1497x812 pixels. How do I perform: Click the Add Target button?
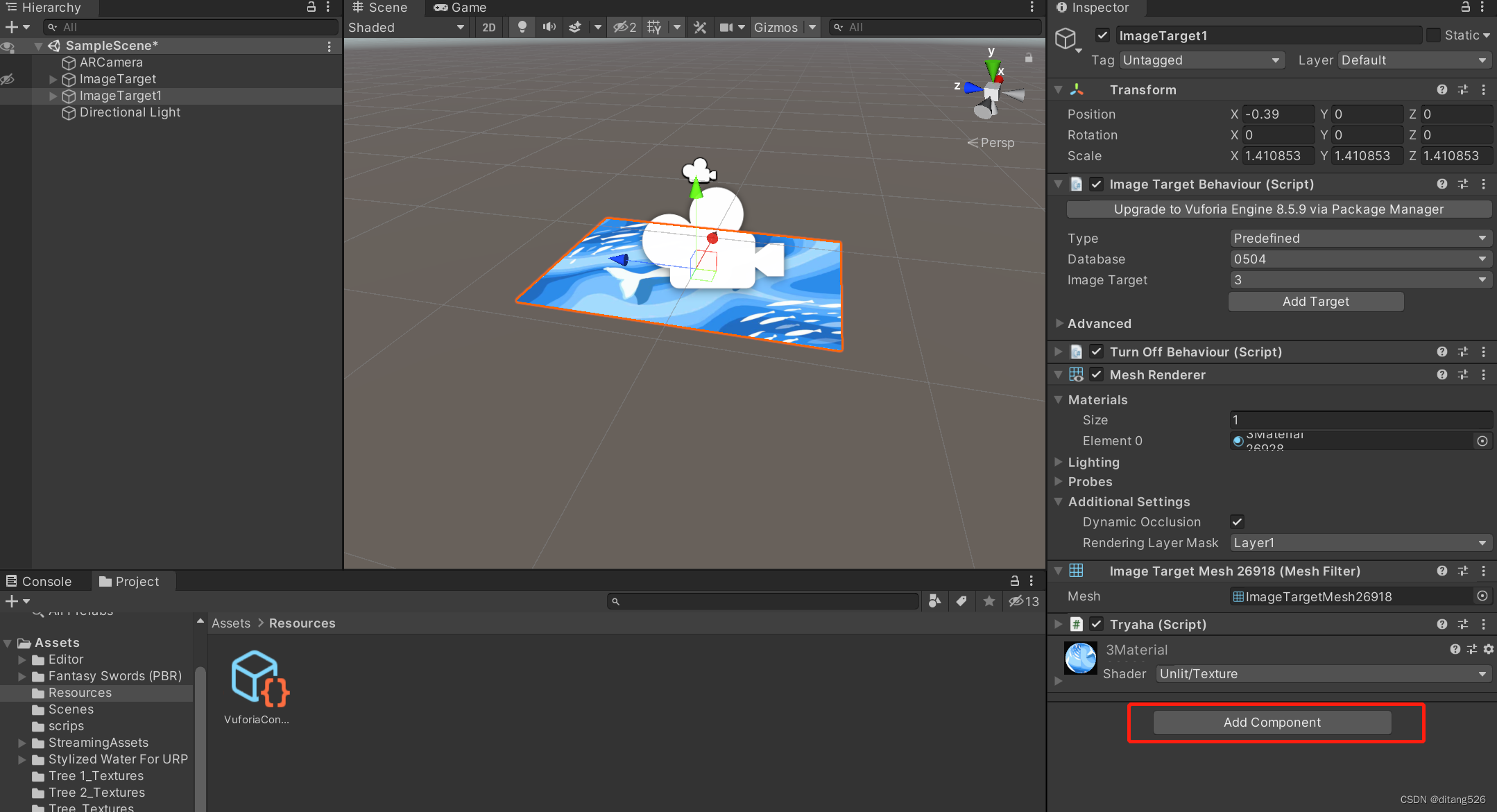pyautogui.click(x=1315, y=301)
